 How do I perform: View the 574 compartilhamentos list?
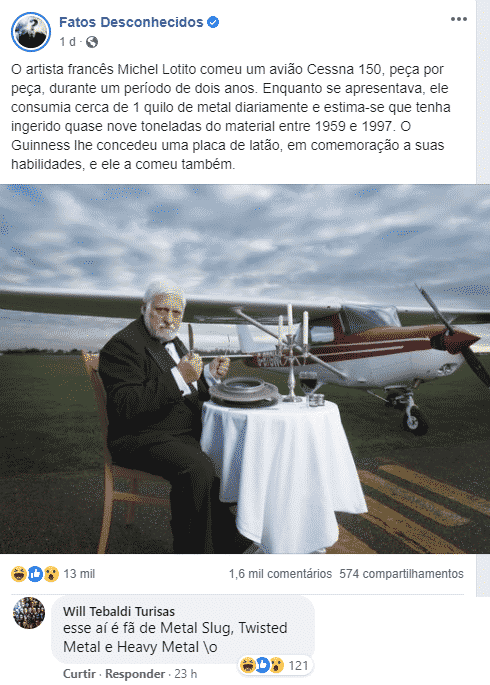click(x=401, y=574)
